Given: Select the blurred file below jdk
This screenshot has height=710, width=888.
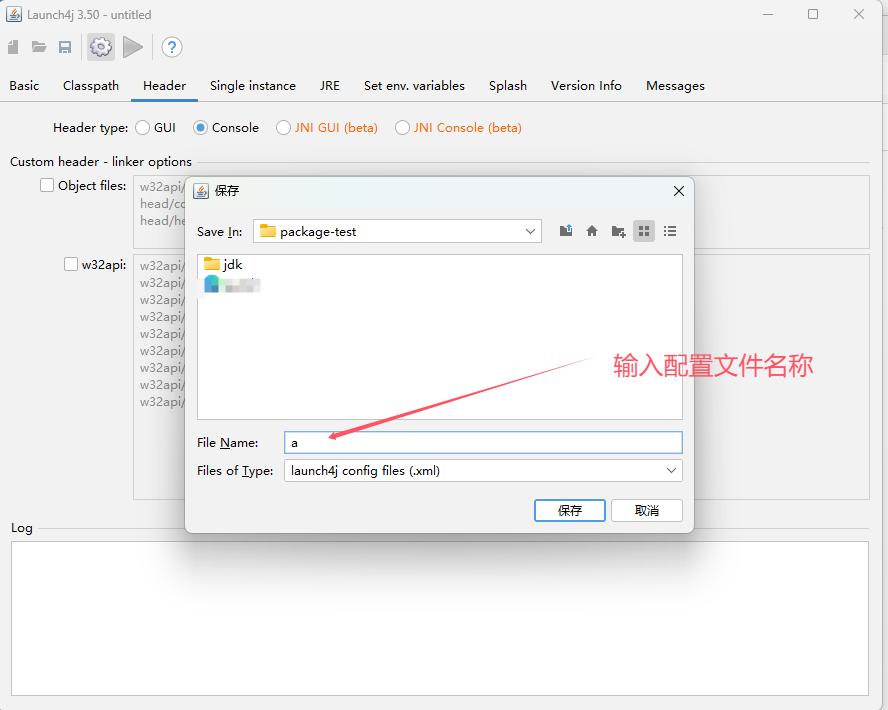Looking at the screenshot, I should [232, 284].
